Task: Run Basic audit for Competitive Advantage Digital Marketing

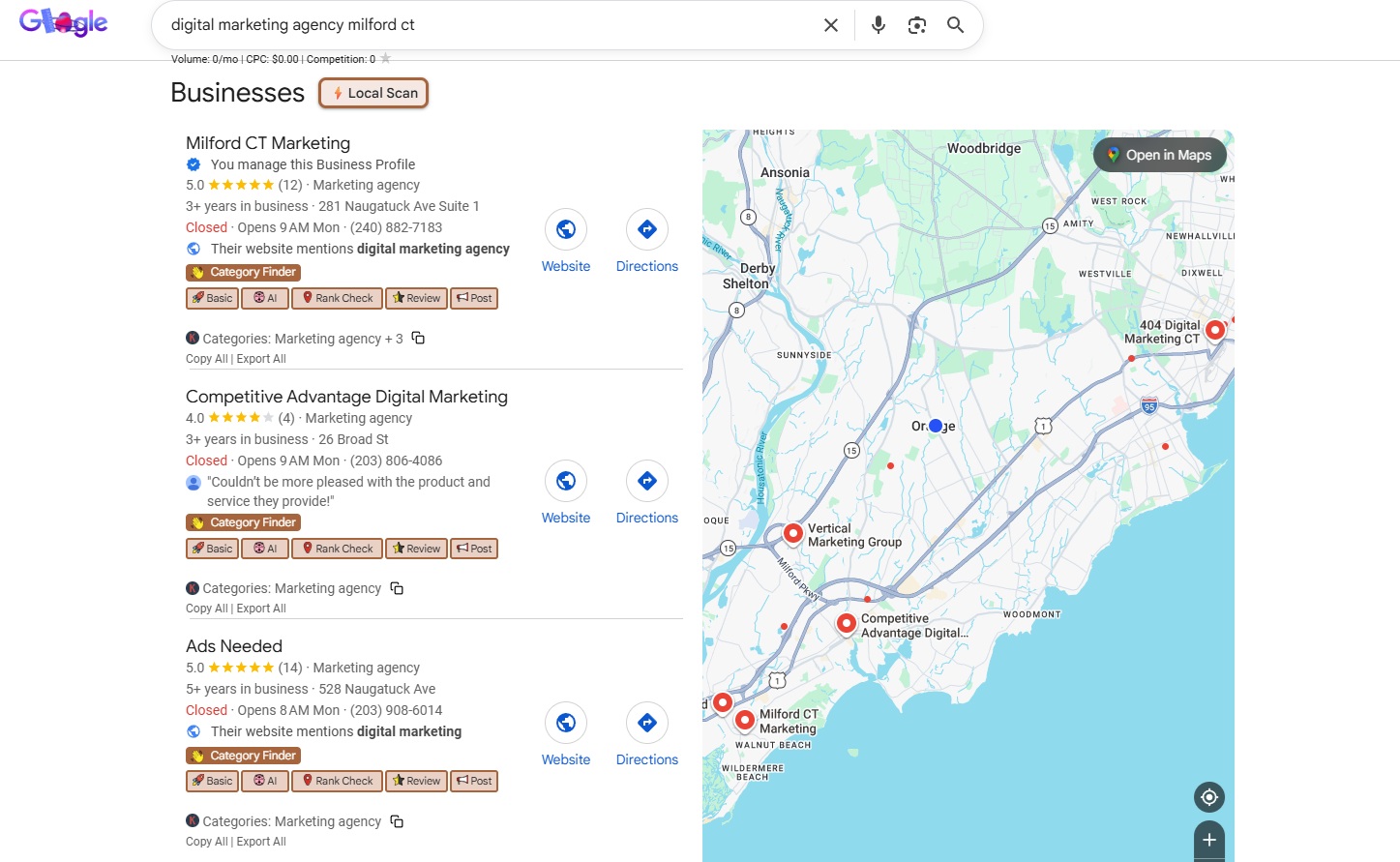Action: coord(212,549)
